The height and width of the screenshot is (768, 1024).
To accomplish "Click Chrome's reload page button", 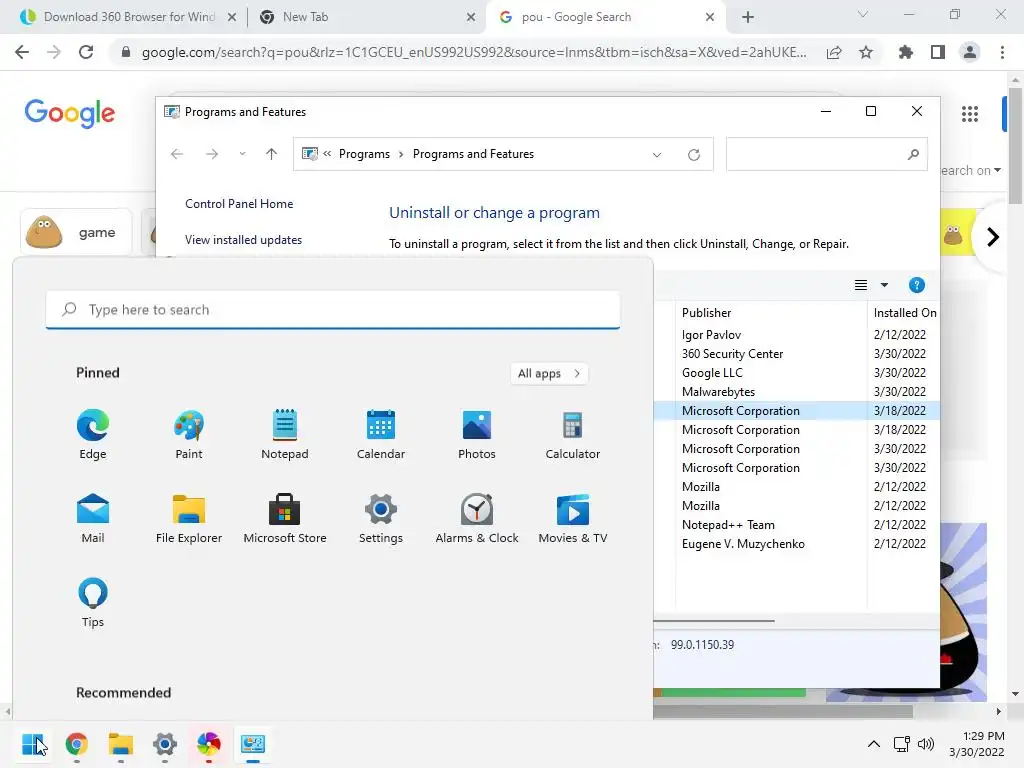I will pos(86,52).
